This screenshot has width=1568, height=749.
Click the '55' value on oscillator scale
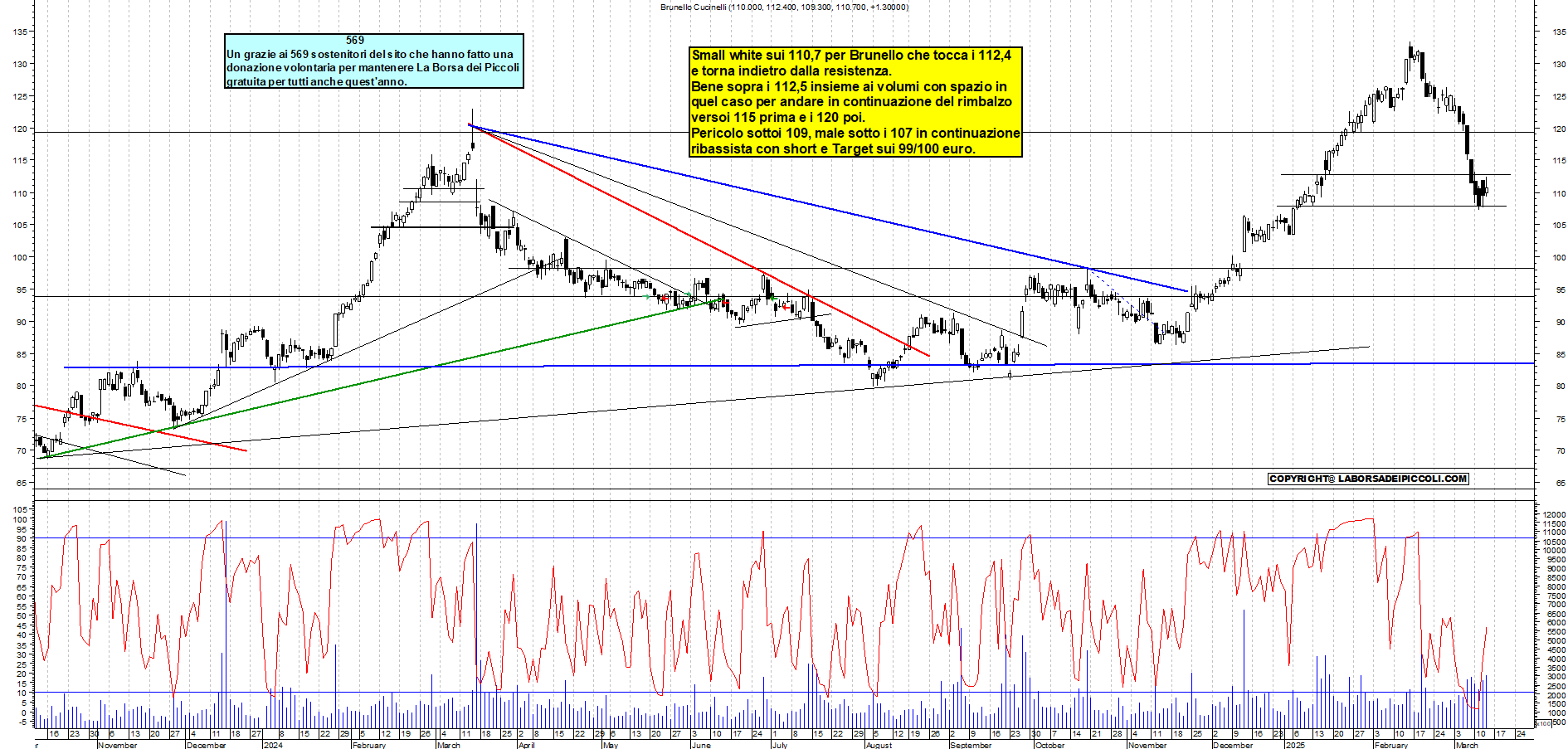click(21, 606)
